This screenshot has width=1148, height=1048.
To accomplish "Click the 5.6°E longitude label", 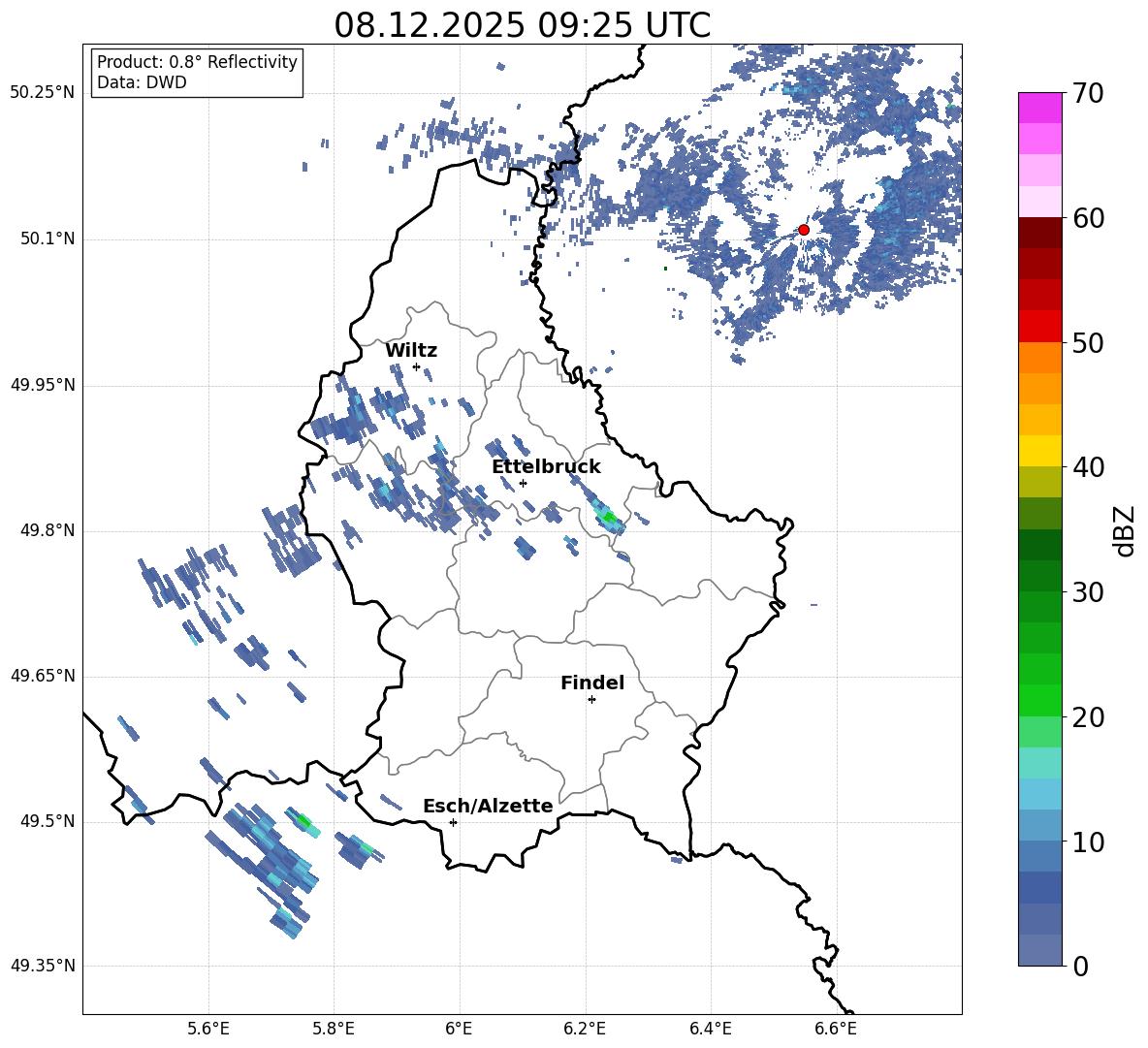I will 208,1029.
